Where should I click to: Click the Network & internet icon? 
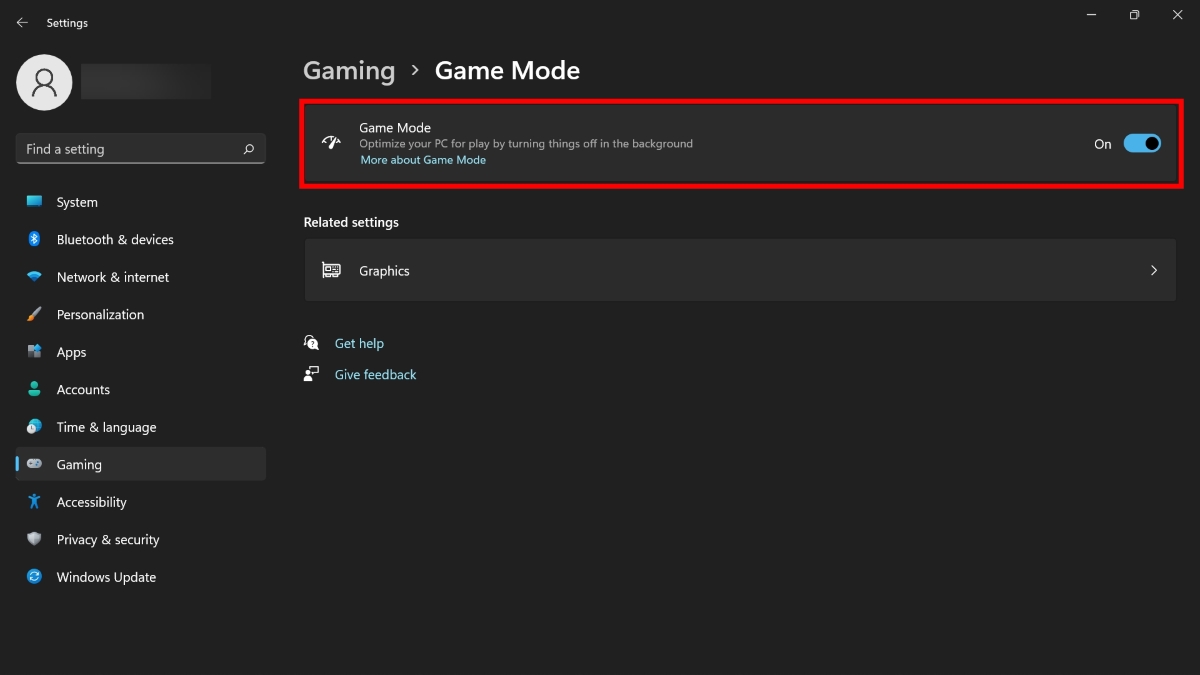point(34,277)
